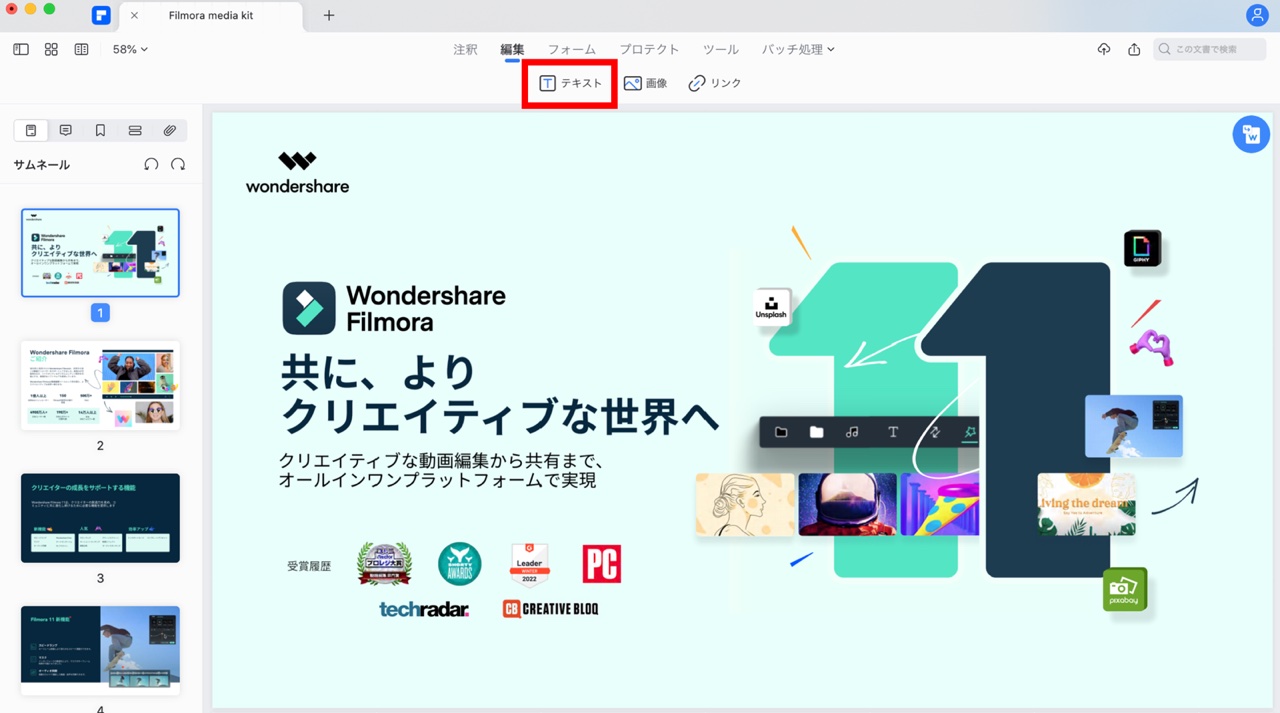Viewport: 1280px width, 713px height.
Task: Click the リンク link tool
Action: [x=715, y=83]
